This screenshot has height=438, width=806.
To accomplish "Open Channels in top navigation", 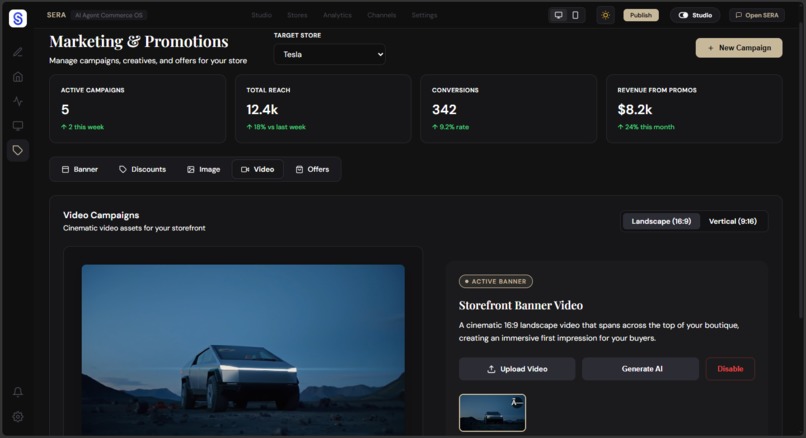I will tap(381, 15).
